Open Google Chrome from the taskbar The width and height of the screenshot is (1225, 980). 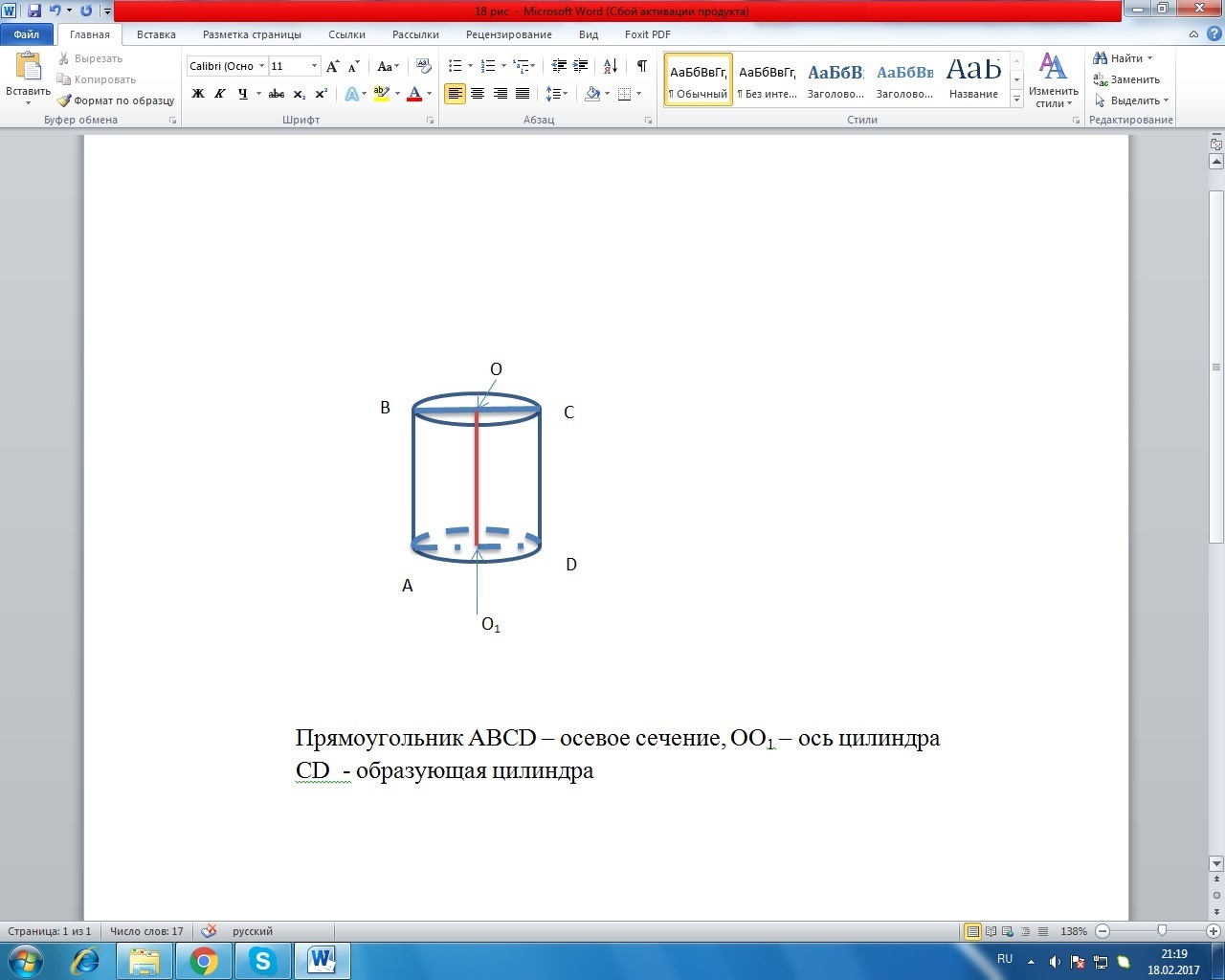[x=204, y=960]
